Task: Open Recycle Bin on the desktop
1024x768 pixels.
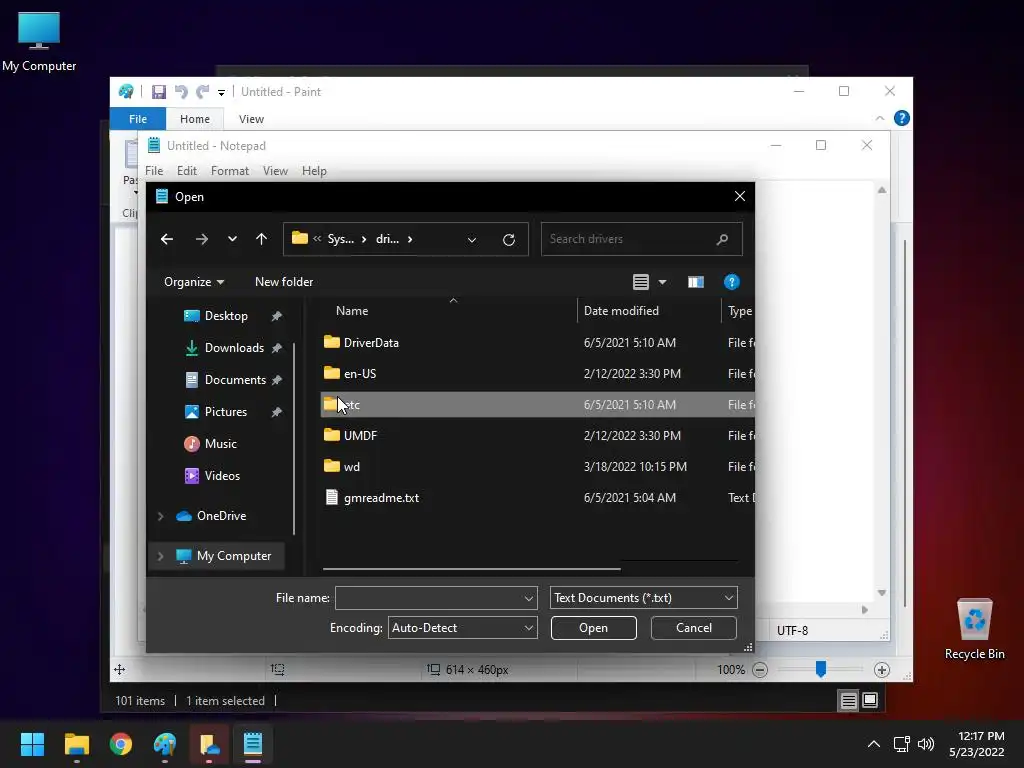Action: point(974,630)
